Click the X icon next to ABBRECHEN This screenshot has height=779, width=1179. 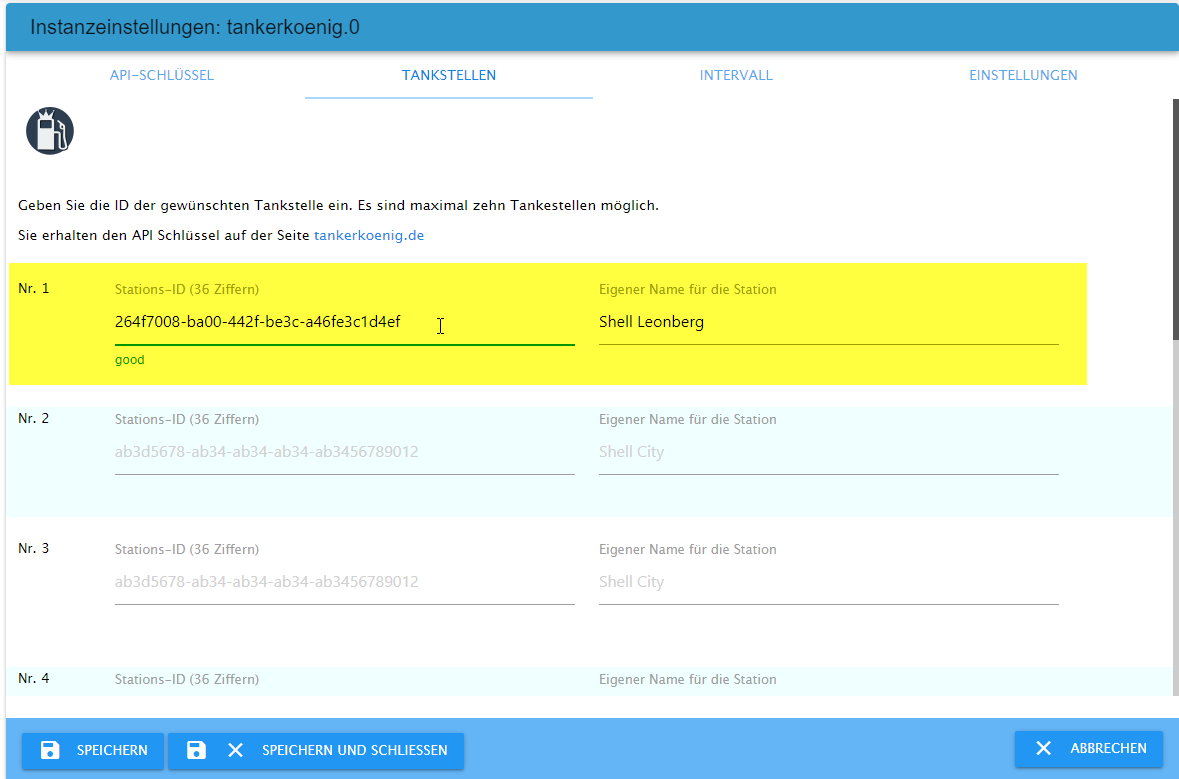coord(1044,748)
